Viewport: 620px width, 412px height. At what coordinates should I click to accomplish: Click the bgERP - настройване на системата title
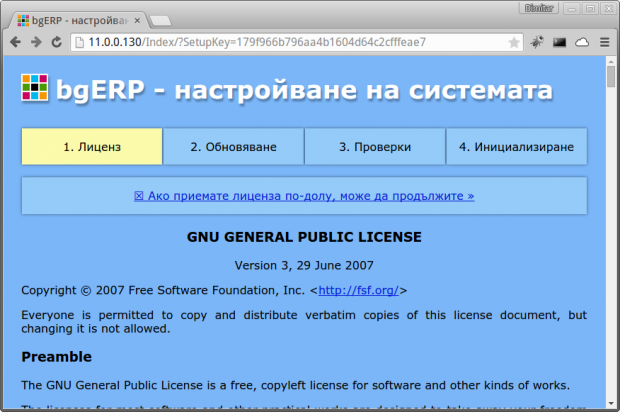pos(304,90)
